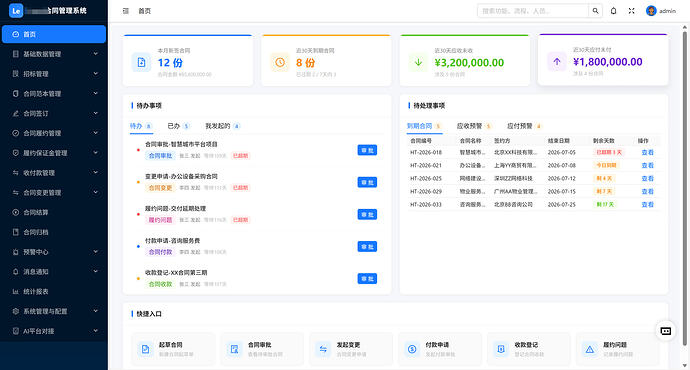
Task: Click the 合同归档 sidebar icon
Action: coord(16,232)
